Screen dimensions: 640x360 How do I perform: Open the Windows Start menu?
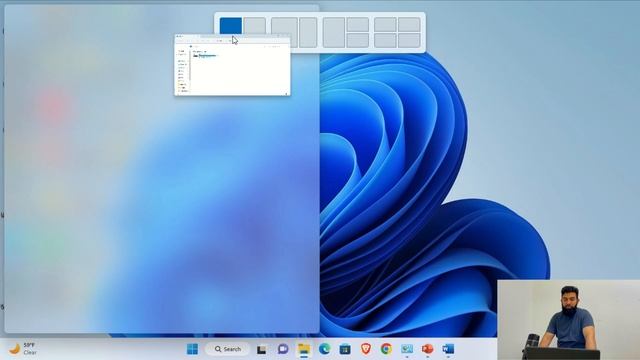click(x=192, y=349)
